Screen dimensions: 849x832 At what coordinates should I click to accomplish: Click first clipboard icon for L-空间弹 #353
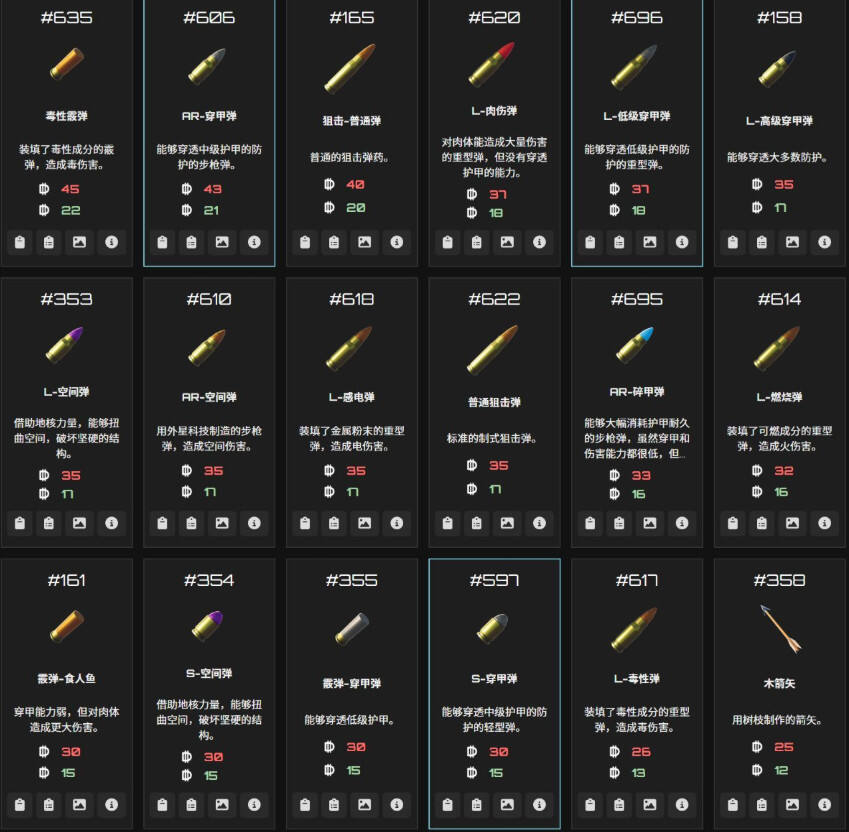pyautogui.click(x=20, y=523)
